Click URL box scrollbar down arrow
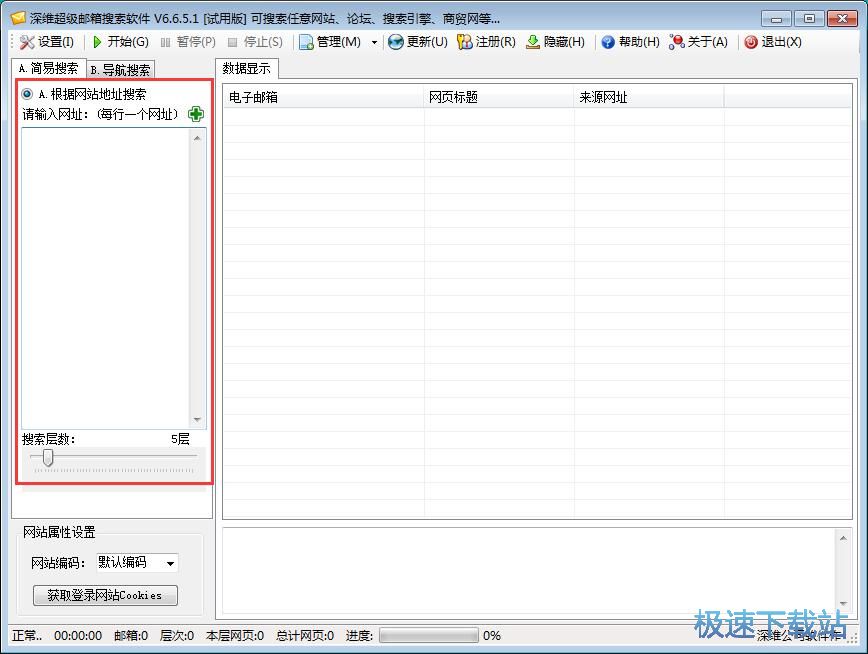 point(198,419)
